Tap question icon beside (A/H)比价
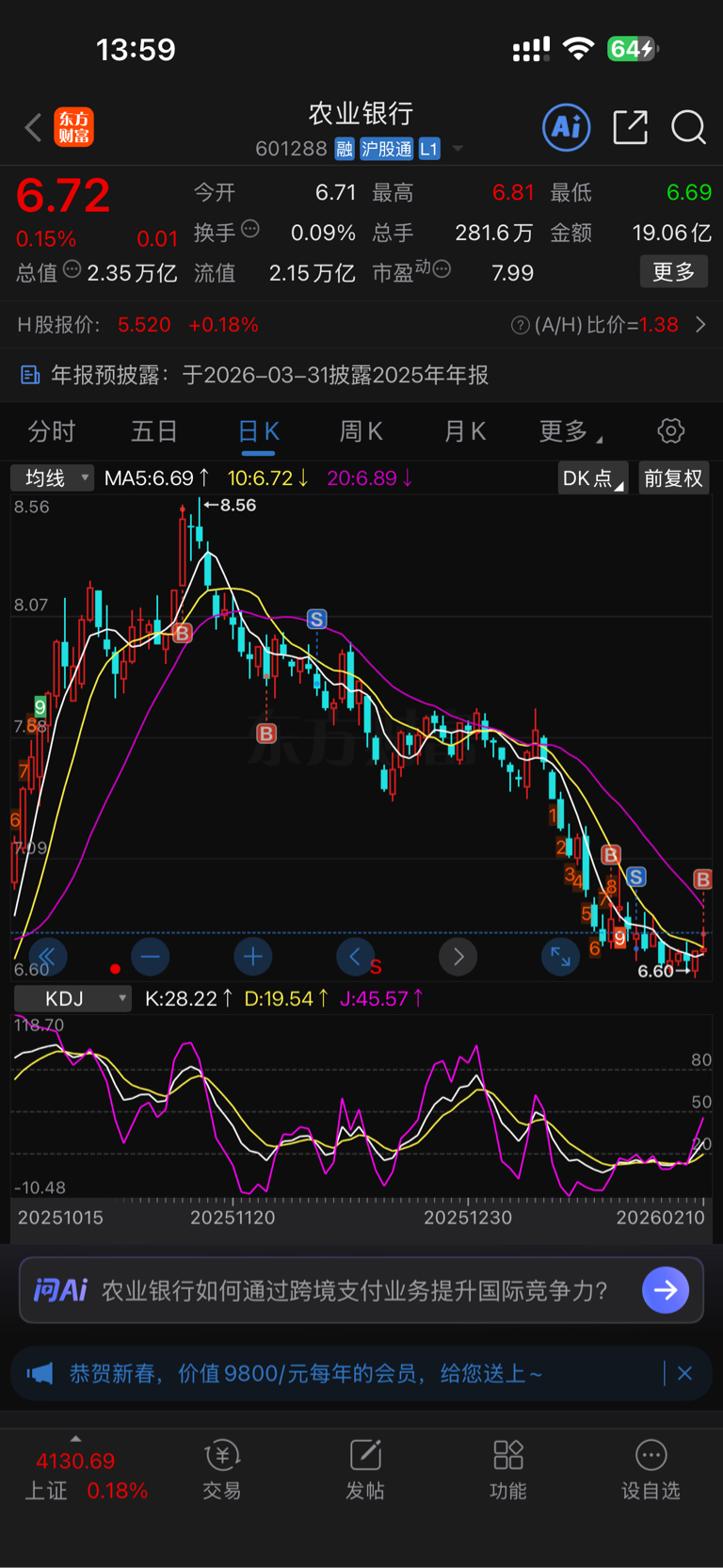 520,325
